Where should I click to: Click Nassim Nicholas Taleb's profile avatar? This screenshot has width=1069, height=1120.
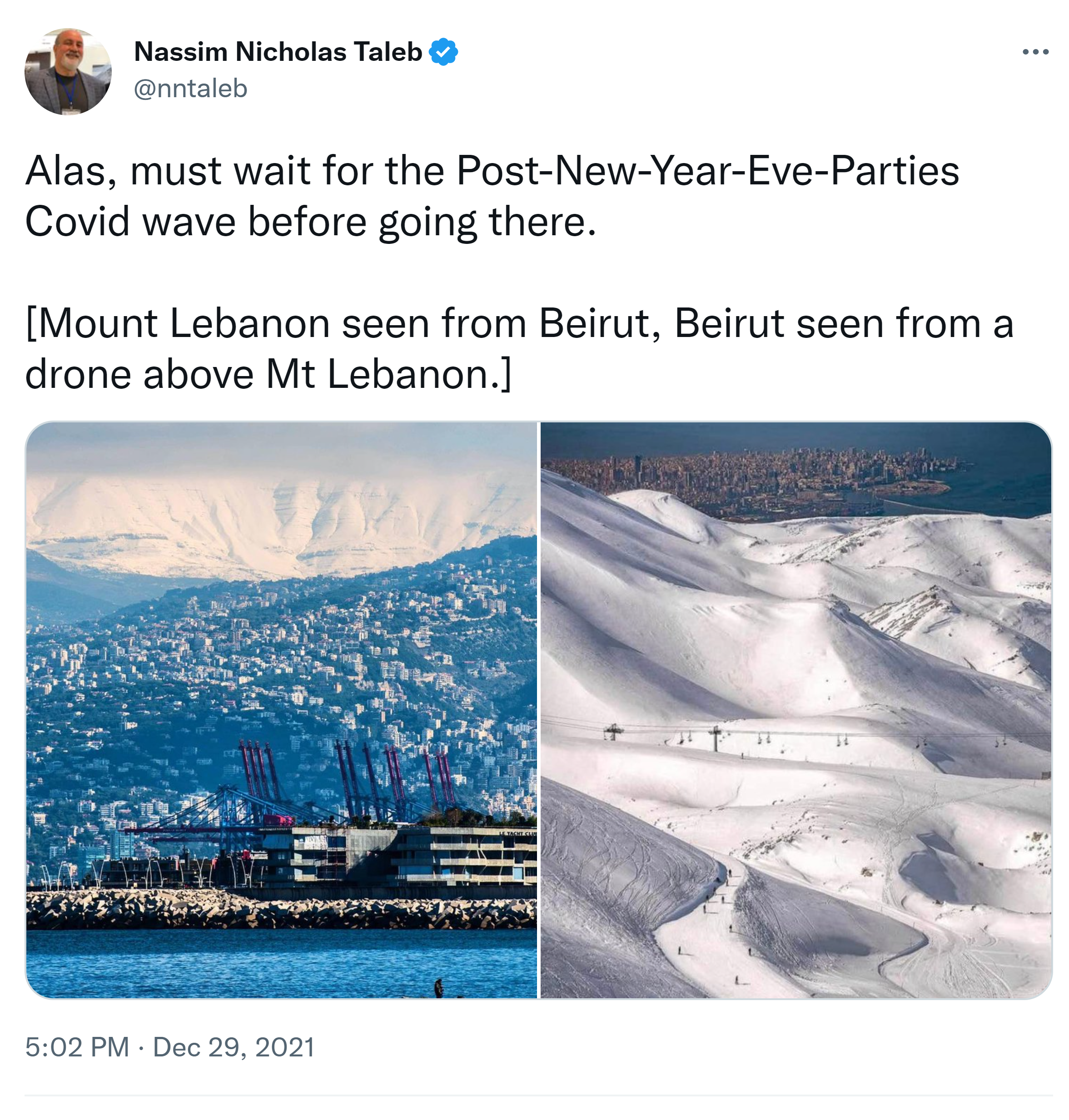pyautogui.click(x=68, y=72)
